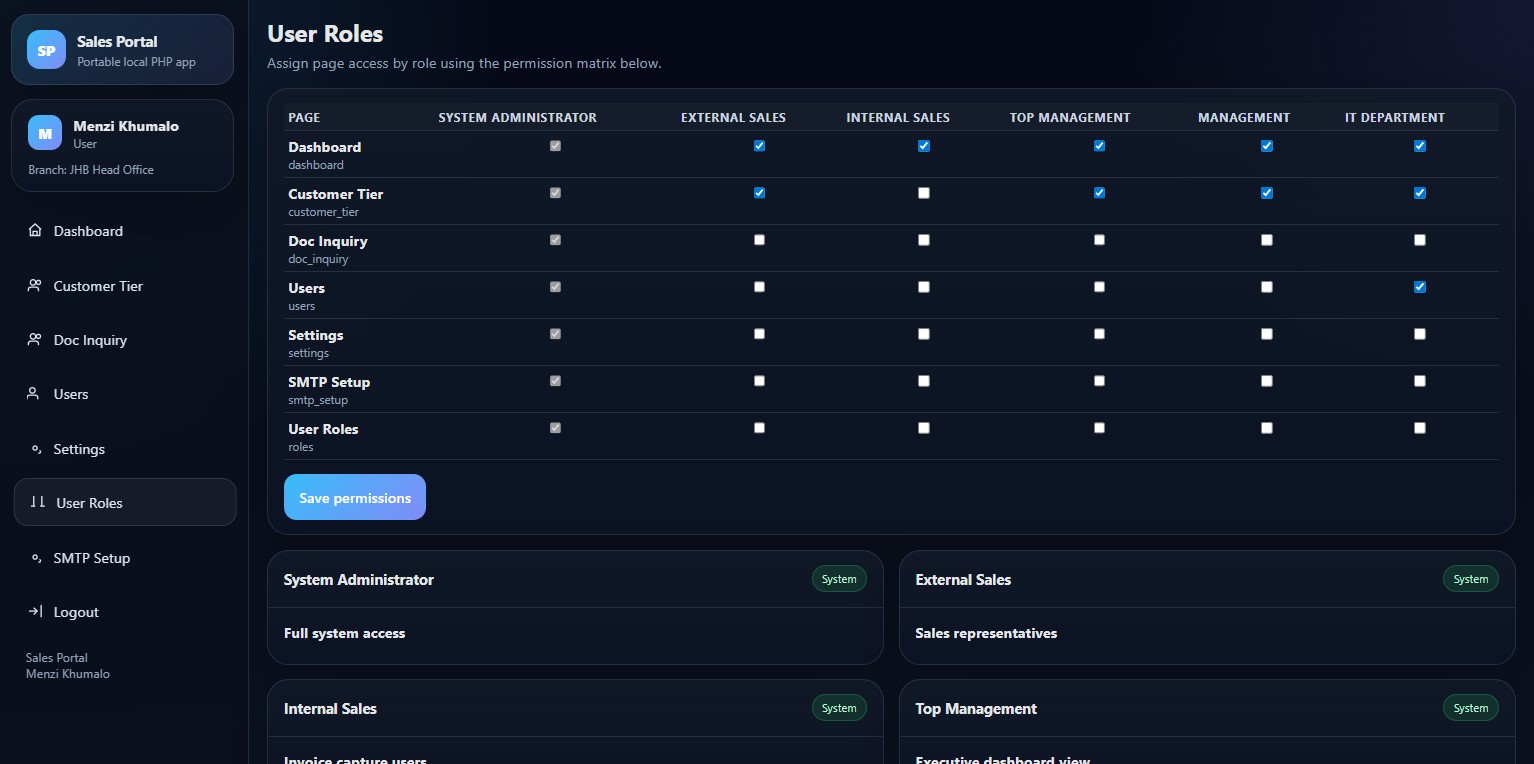Click the Users person icon in sidebar
Image resolution: width=1534 pixels, height=764 pixels.
pyautogui.click(x=34, y=394)
